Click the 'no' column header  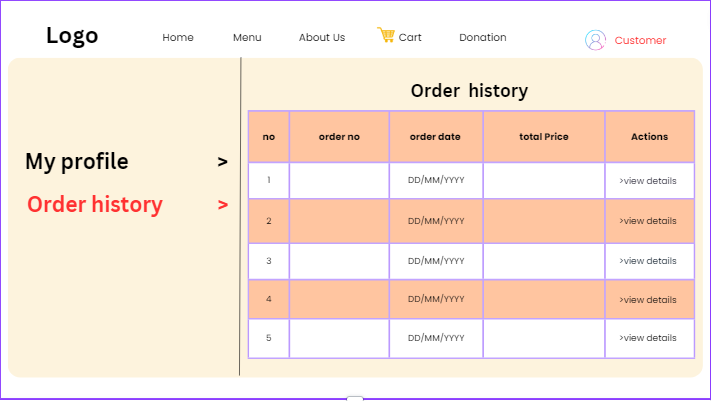[269, 137]
